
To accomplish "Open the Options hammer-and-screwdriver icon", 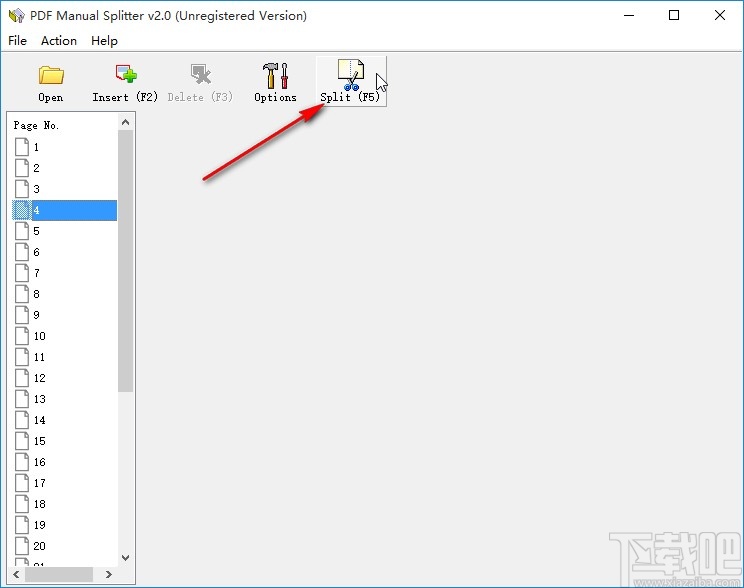I will [x=275, y=75].
